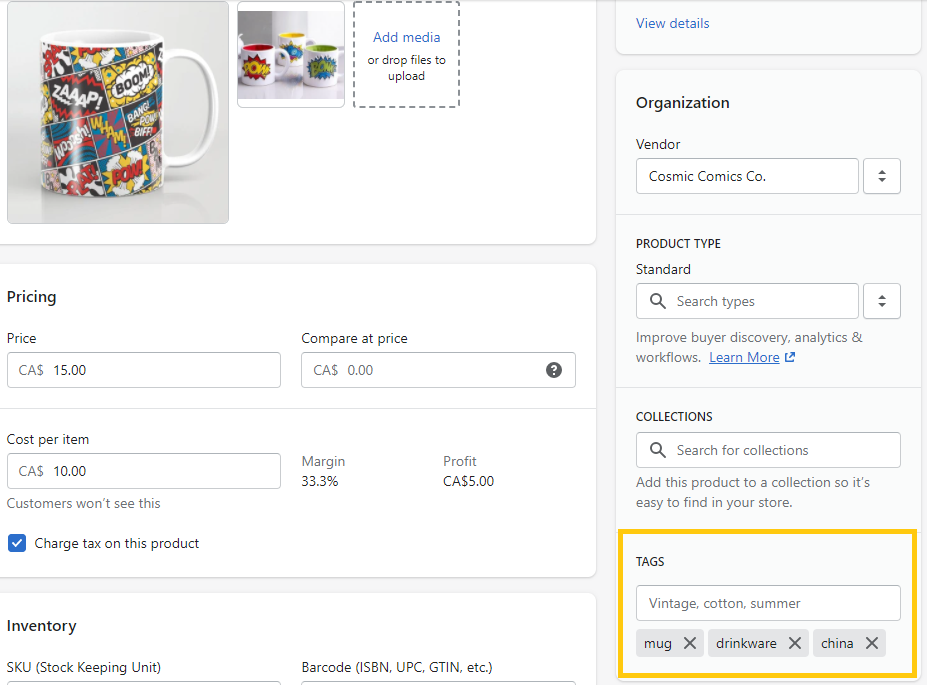Click the Cost per item field
Screen dimensions: 927x685
(x=160, y=471)
